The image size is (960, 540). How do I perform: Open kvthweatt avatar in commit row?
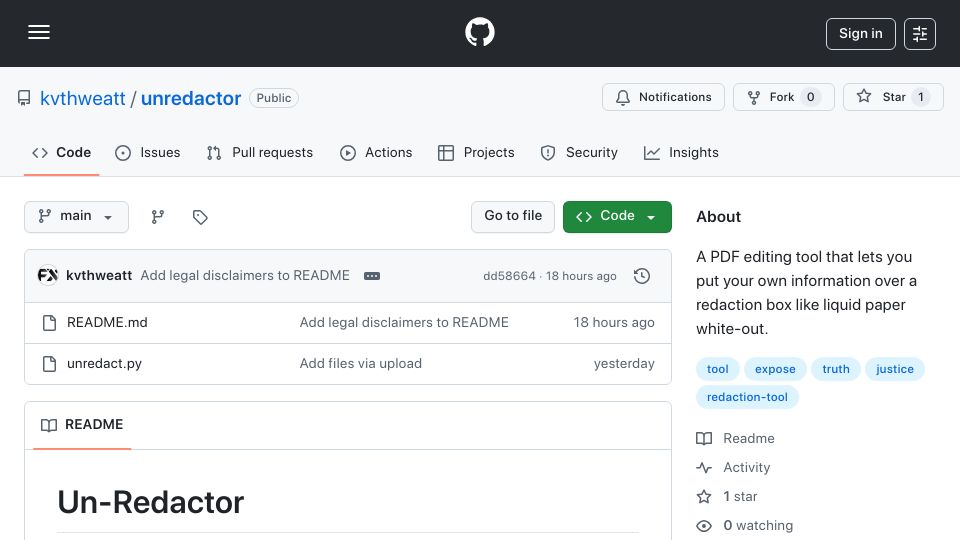48,276
